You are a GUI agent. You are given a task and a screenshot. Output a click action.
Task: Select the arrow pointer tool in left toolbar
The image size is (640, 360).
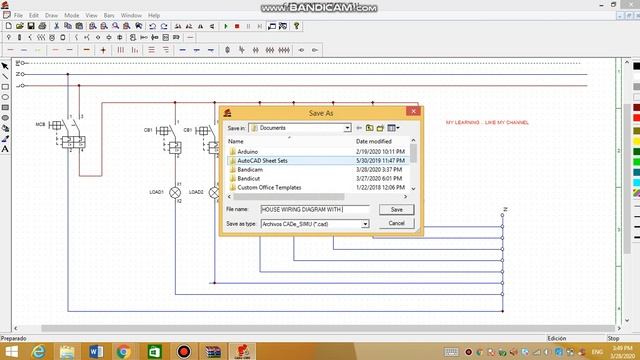click(x=5, y=66)
